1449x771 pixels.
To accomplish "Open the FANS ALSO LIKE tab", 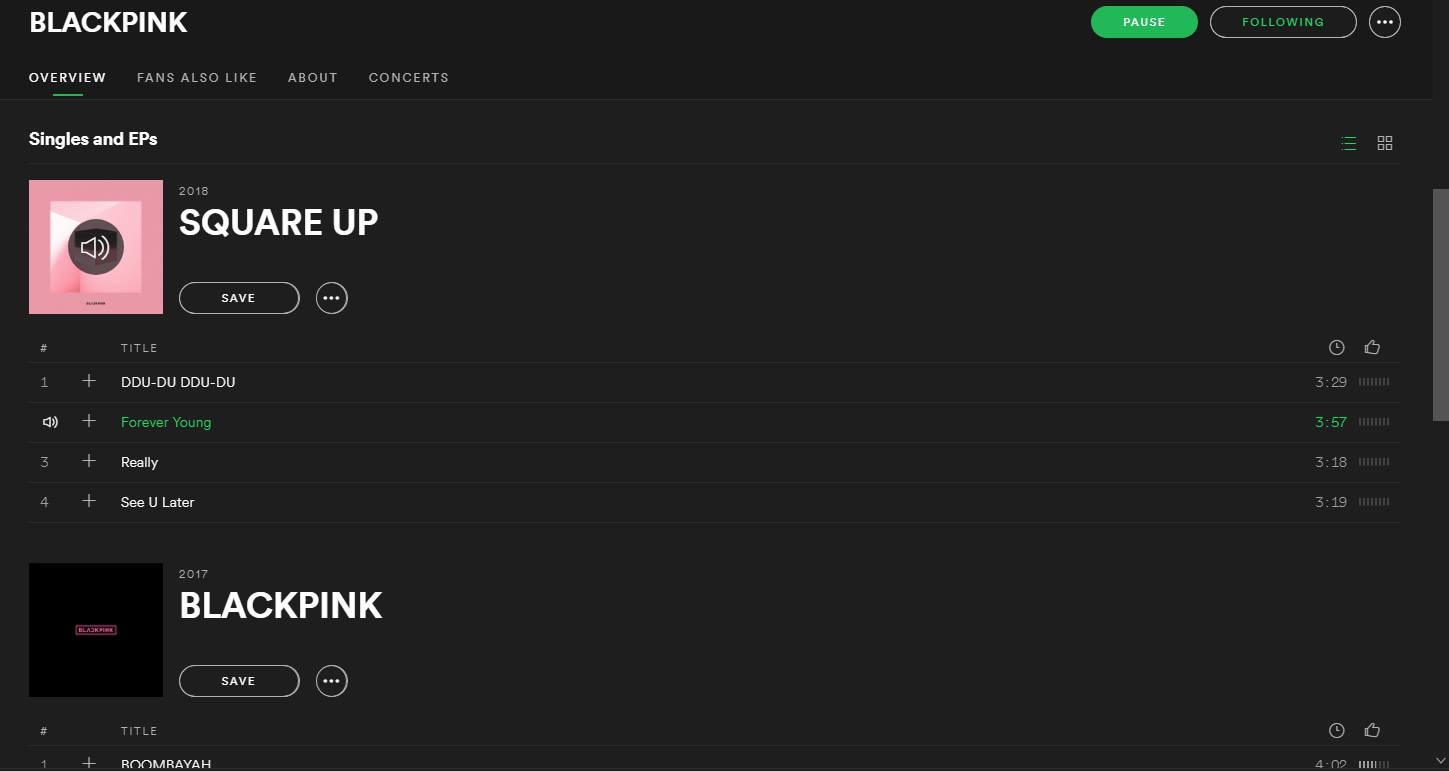I will point(197,77).
